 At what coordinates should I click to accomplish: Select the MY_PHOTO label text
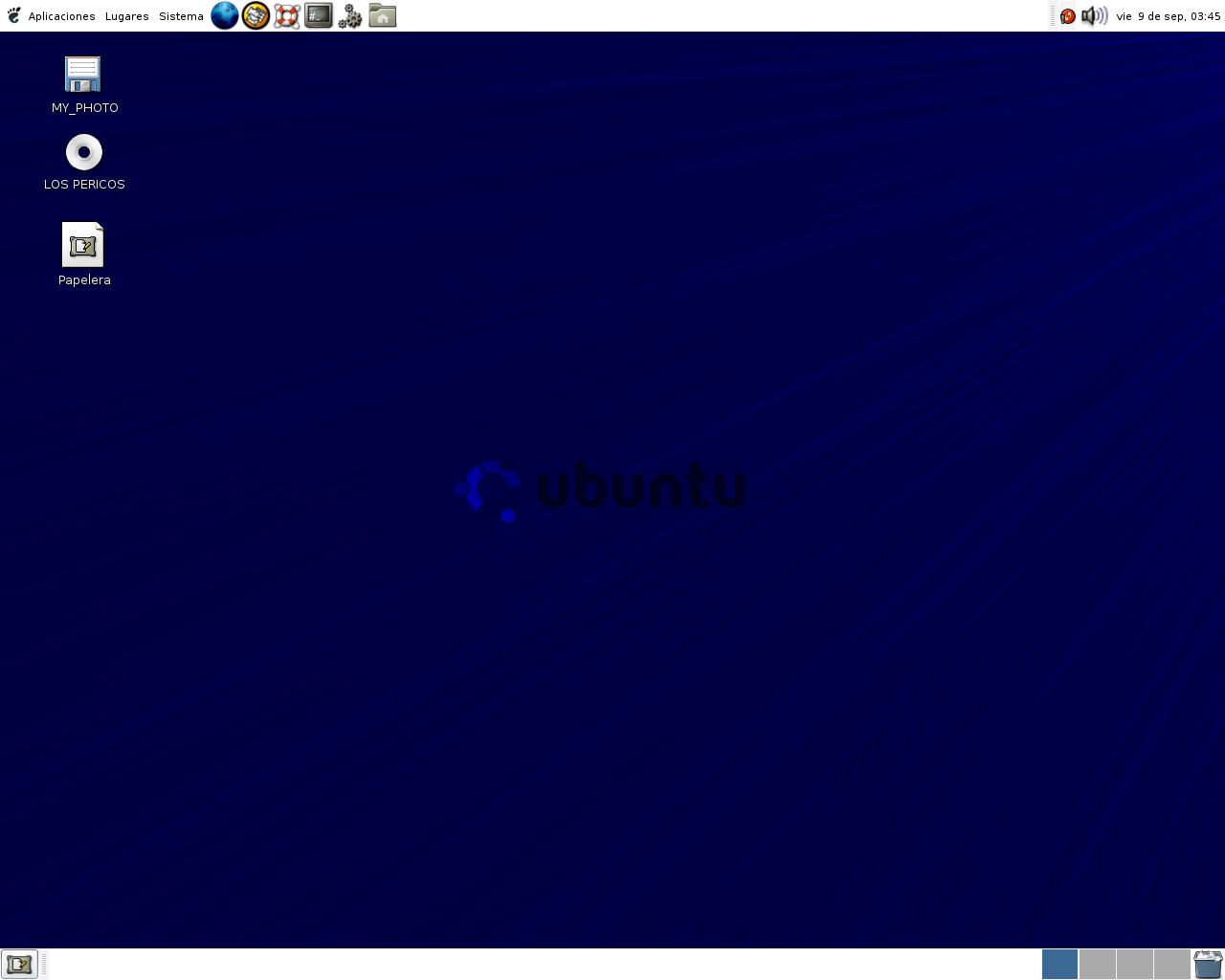[x=85, y=108]
